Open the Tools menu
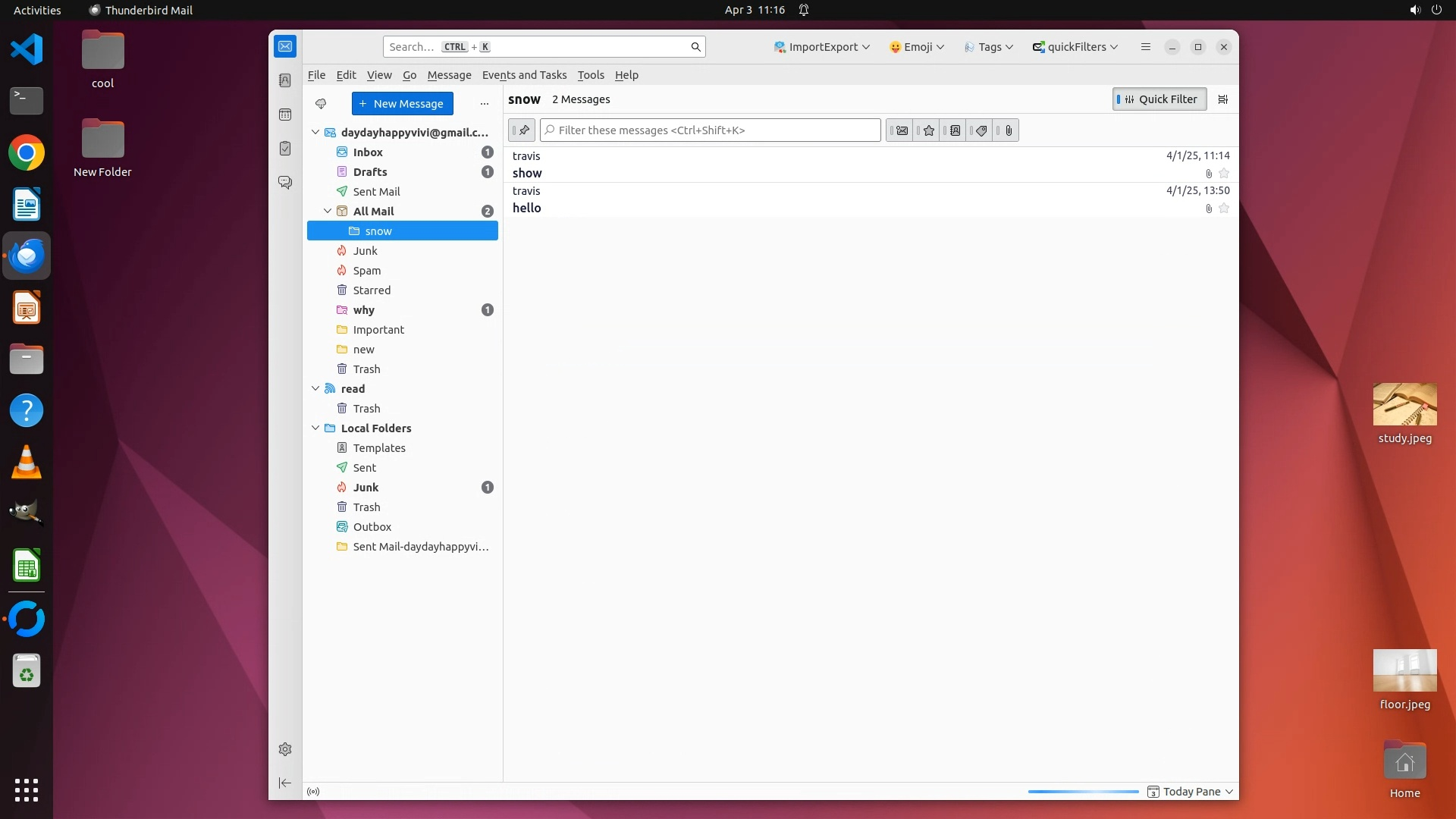1456x819 pixels. click(590, 75)
